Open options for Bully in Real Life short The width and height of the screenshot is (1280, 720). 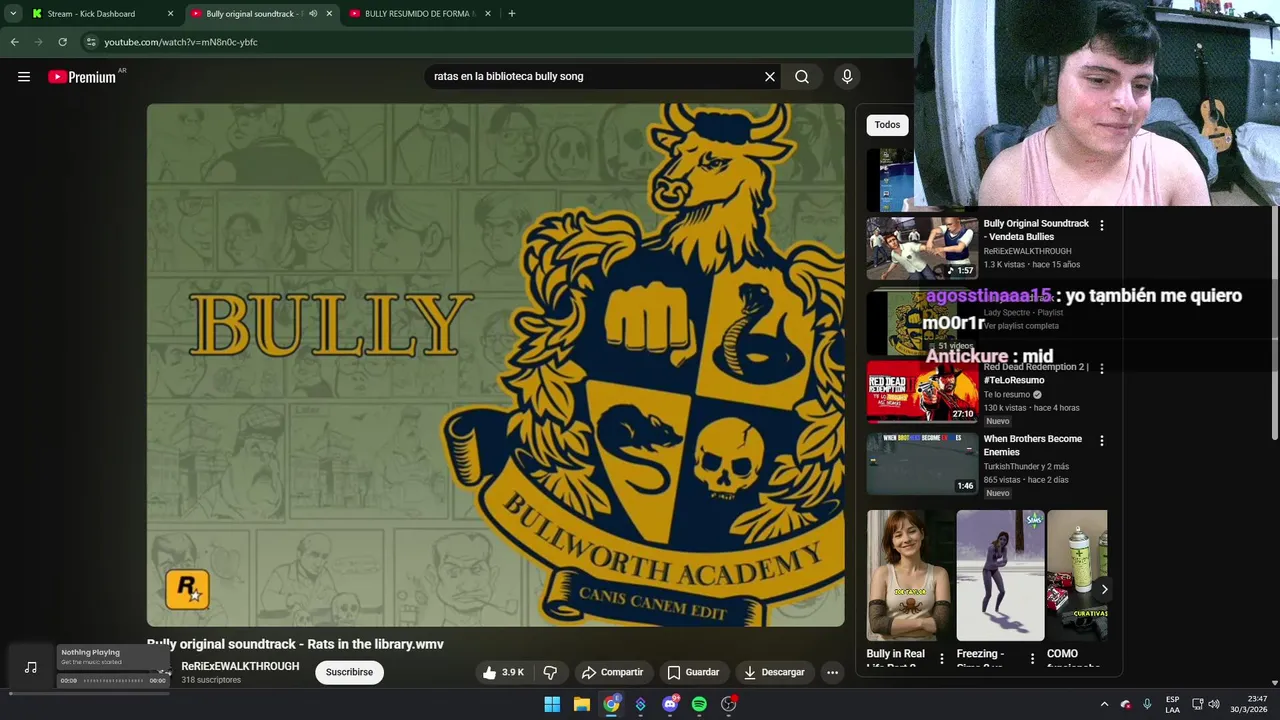(x=941, y=658)
